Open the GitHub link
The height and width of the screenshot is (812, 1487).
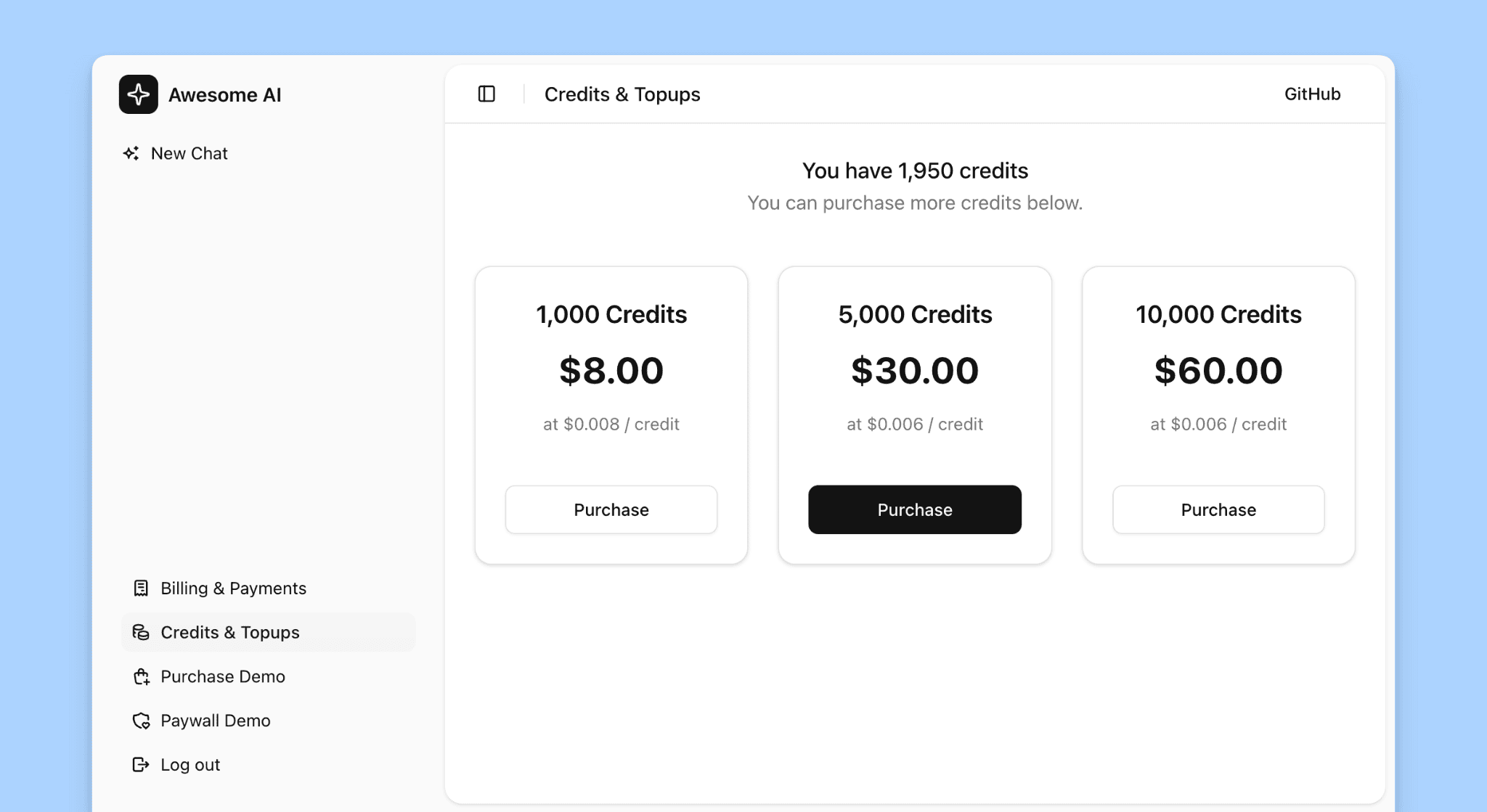(1311, 94)
